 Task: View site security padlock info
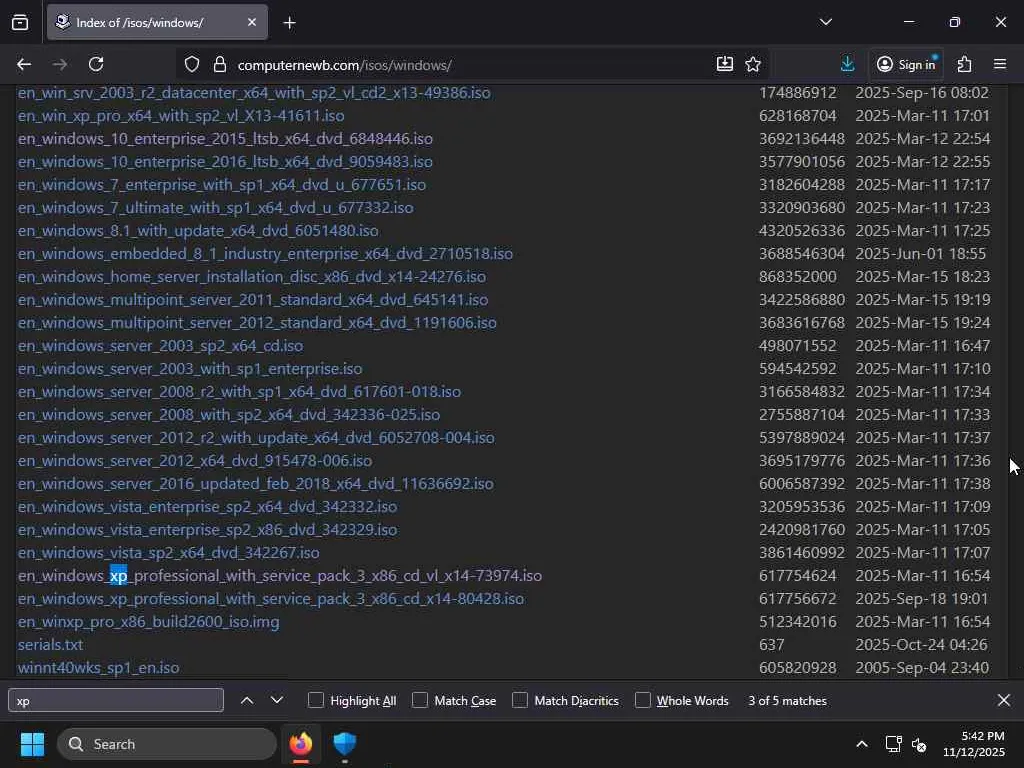pyautogui.click(x=220, y=64)
